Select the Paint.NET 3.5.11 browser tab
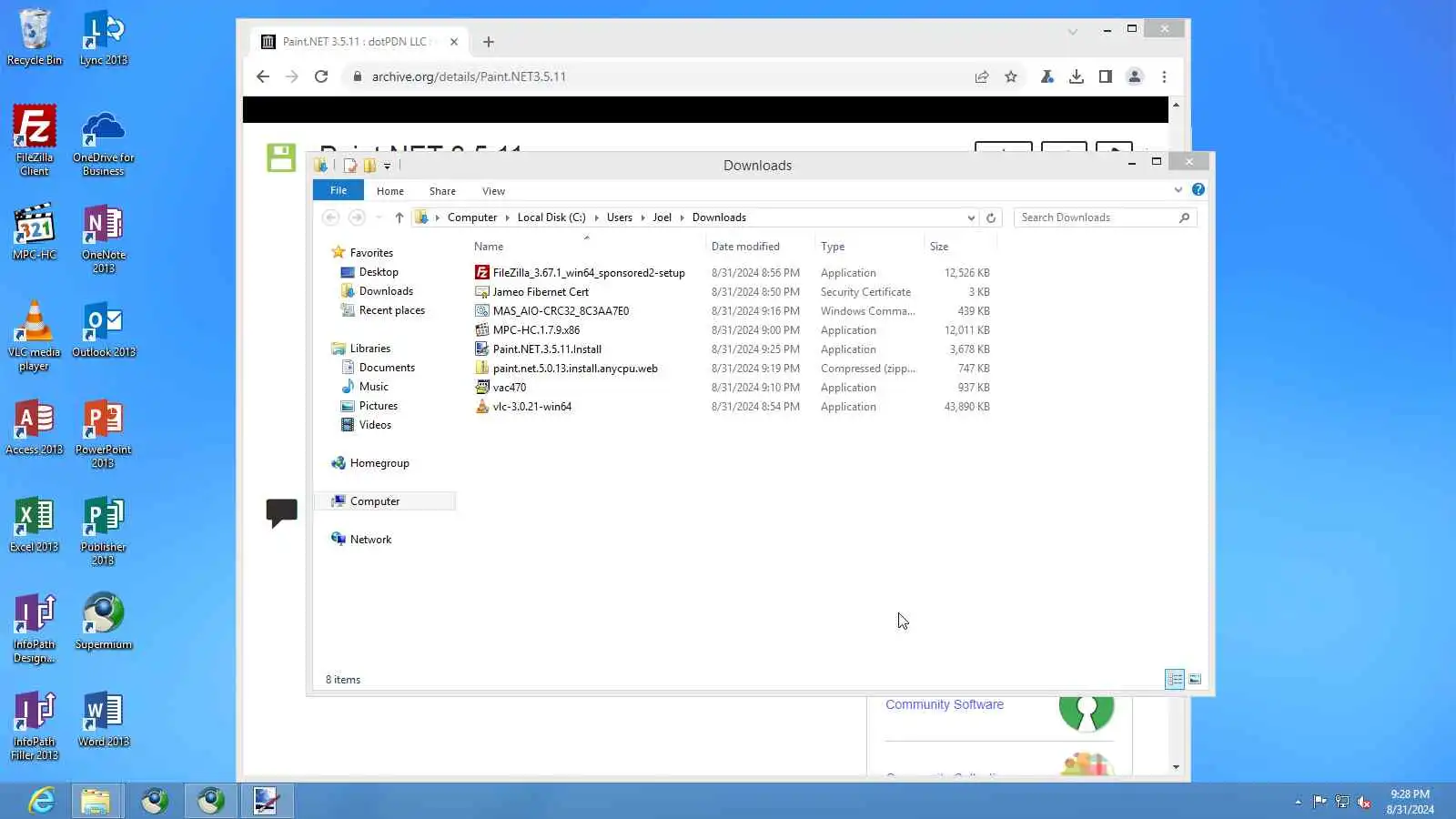 (x=359, y=42)
